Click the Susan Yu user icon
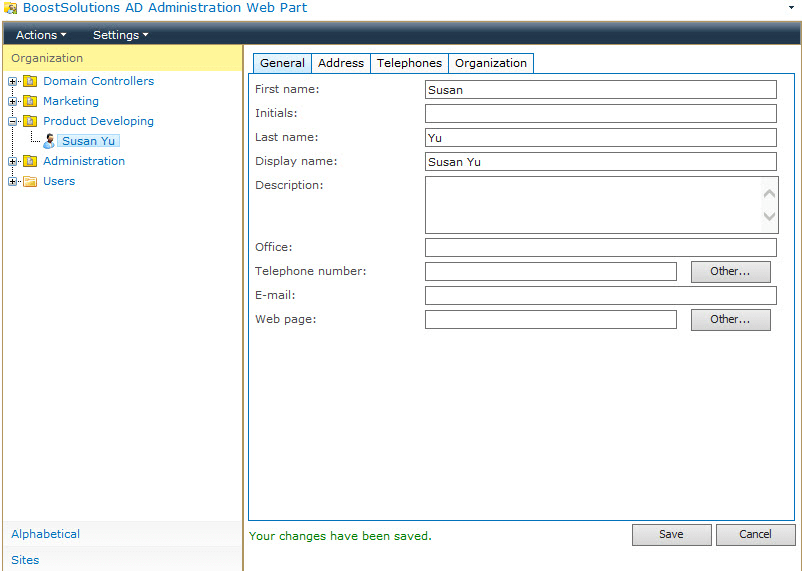This screenshot has width=802, height=571. click(49, 141)
